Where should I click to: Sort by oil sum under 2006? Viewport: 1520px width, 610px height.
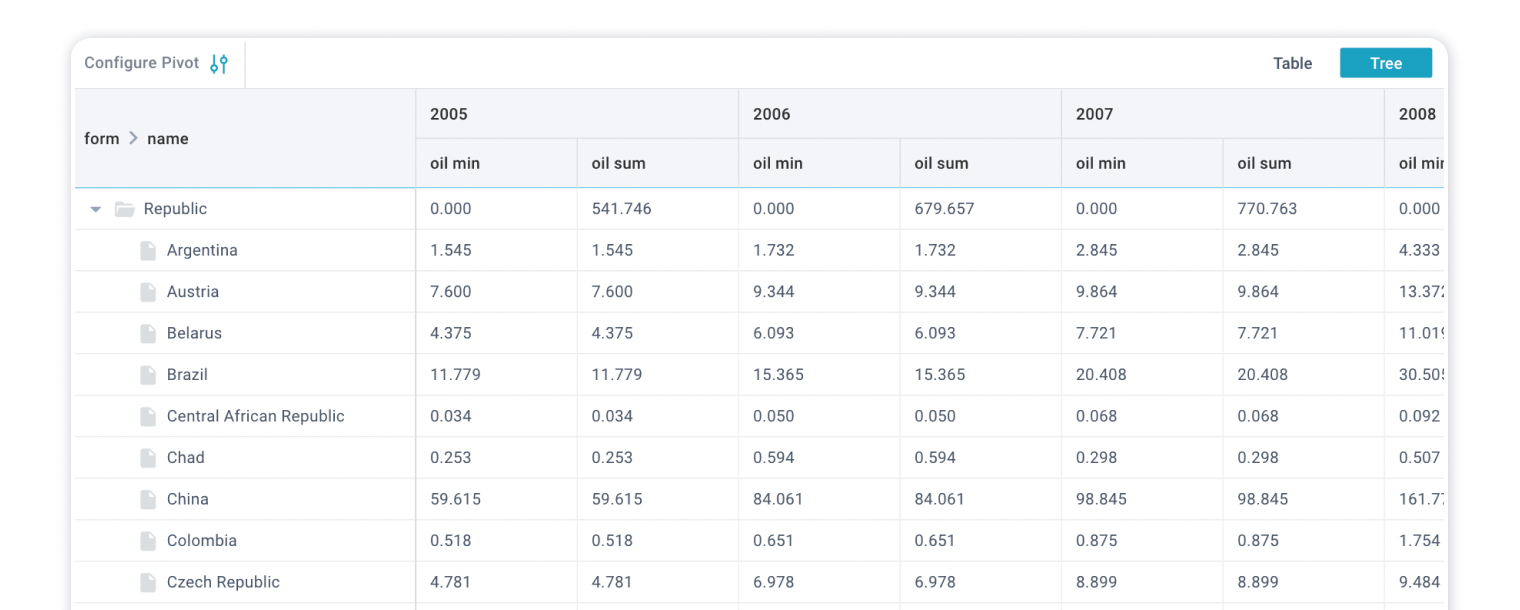(981, 163)
